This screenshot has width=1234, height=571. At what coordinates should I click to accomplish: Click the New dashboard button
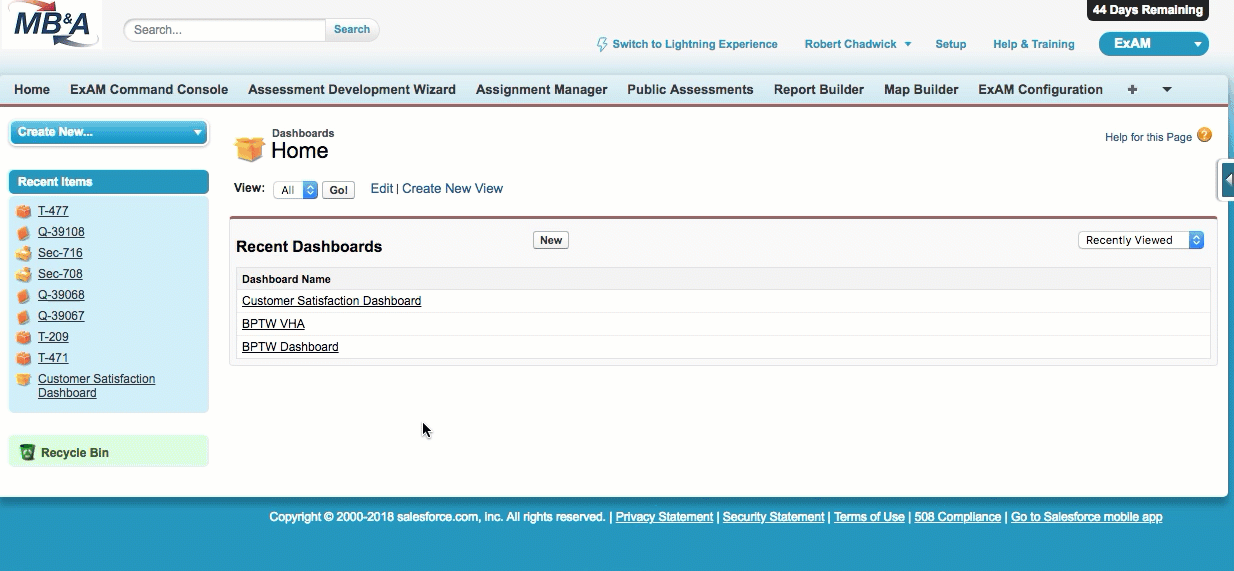551,240
